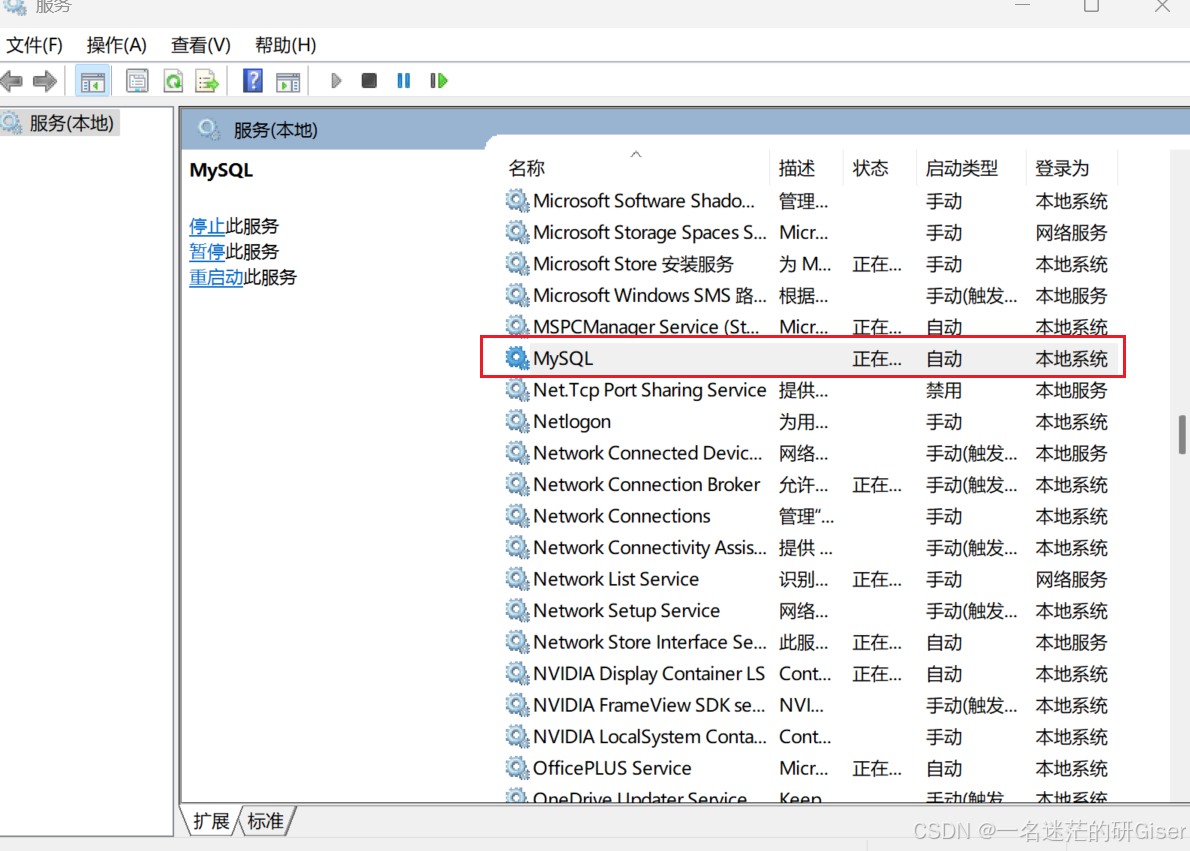1190x851 pixels.
Task: Select Network Connectivity Assis... service
Action: click(x=650, y=547)
